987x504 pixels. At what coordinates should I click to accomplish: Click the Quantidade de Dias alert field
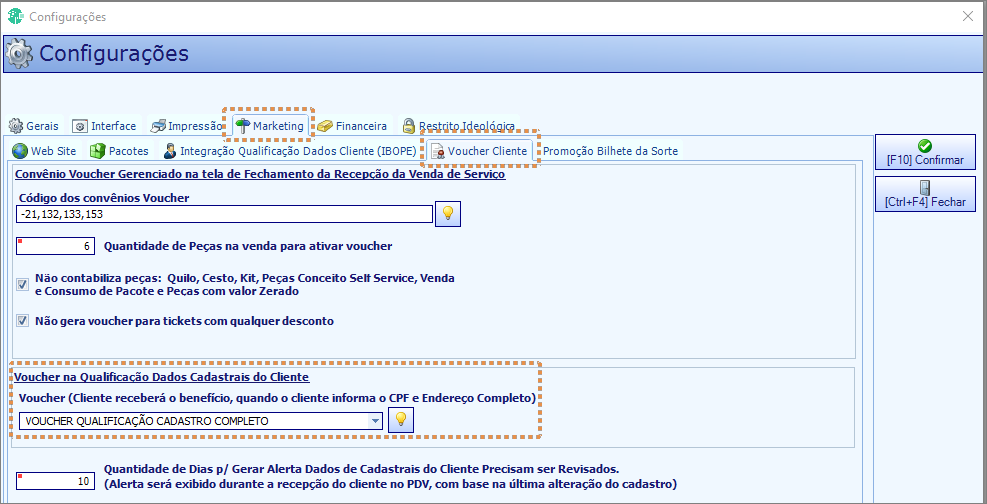[x=55, y=481]
